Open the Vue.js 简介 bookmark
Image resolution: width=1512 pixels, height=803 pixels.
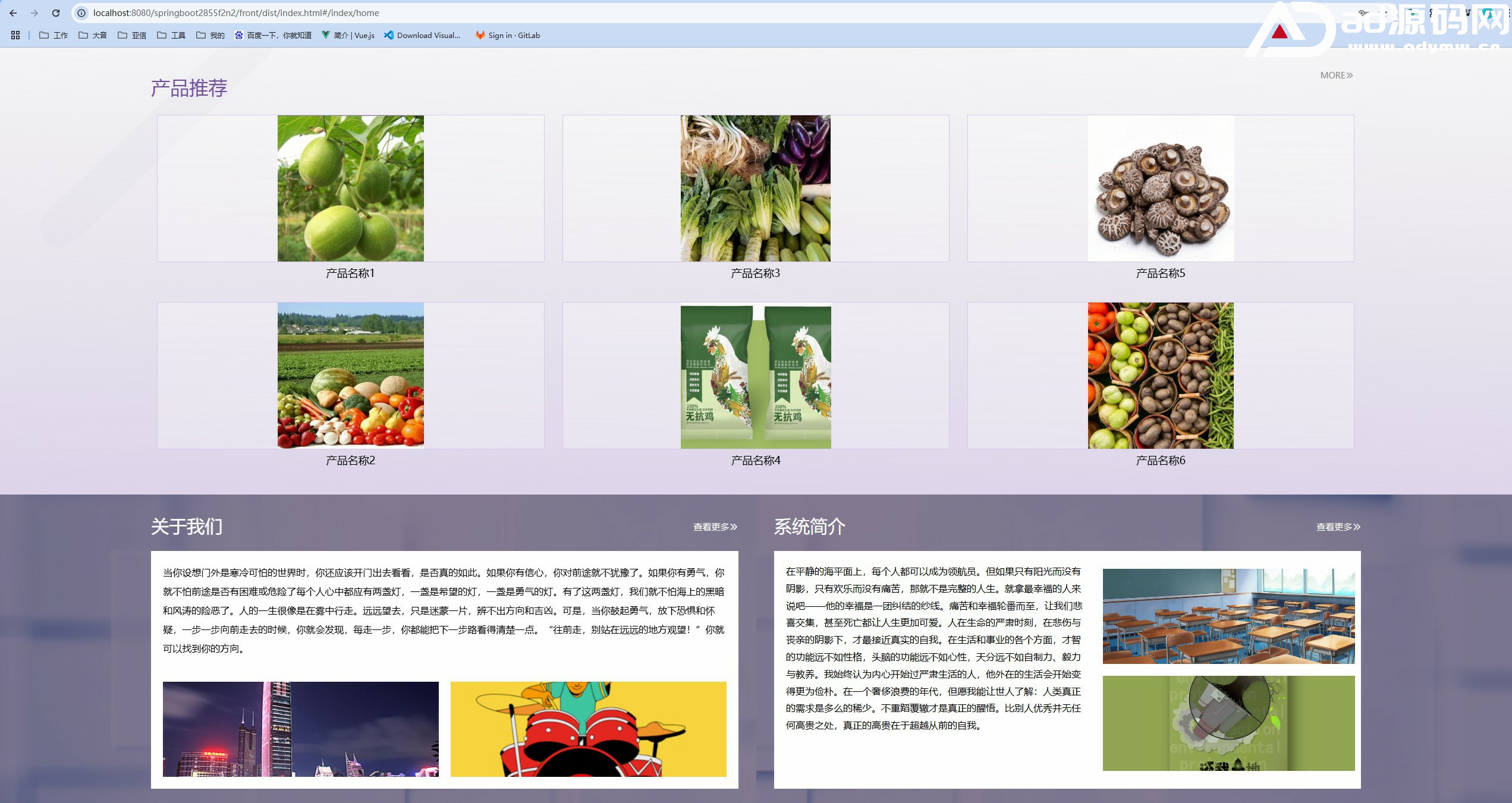point(348,35)
